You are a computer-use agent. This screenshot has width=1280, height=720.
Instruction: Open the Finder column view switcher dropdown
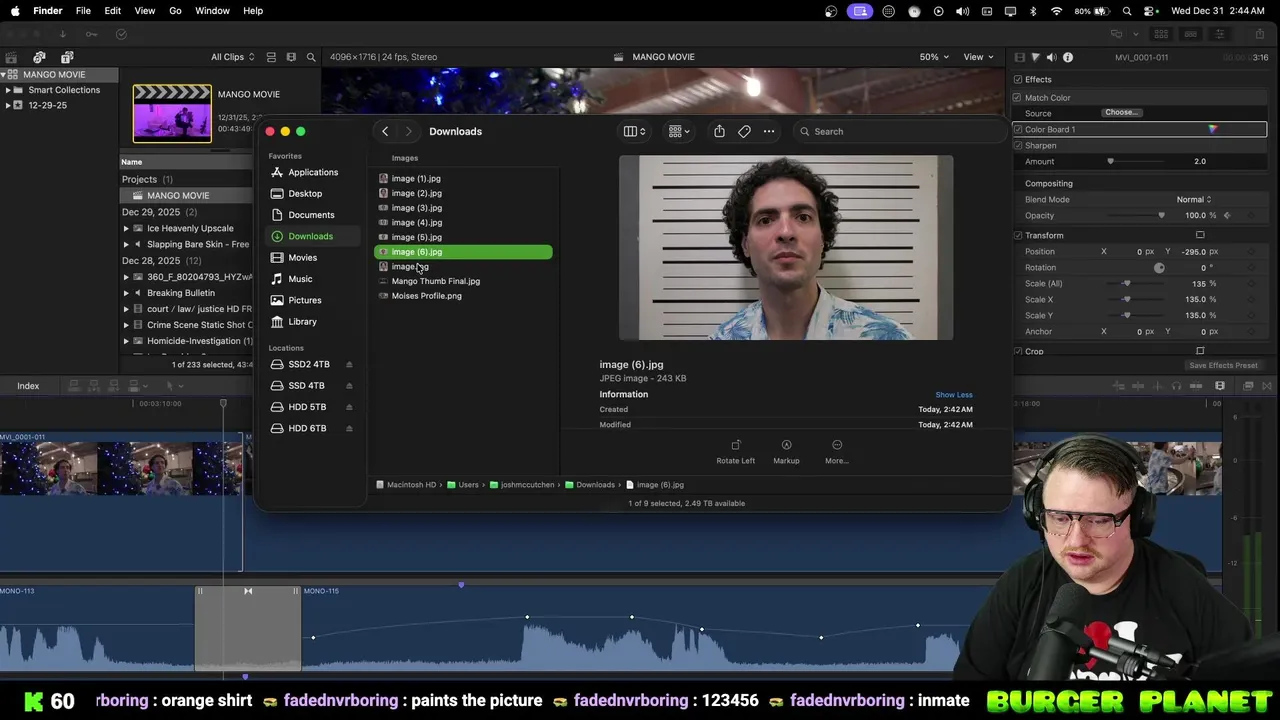(x=635, y=131)
